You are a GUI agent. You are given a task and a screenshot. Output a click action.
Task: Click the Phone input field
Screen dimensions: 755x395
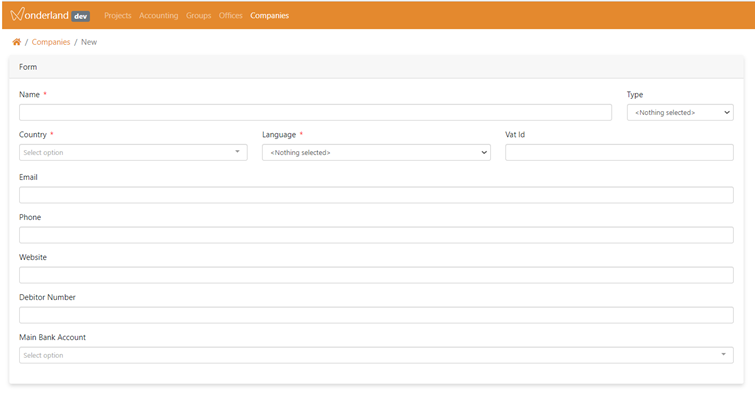tap(376, 235)
